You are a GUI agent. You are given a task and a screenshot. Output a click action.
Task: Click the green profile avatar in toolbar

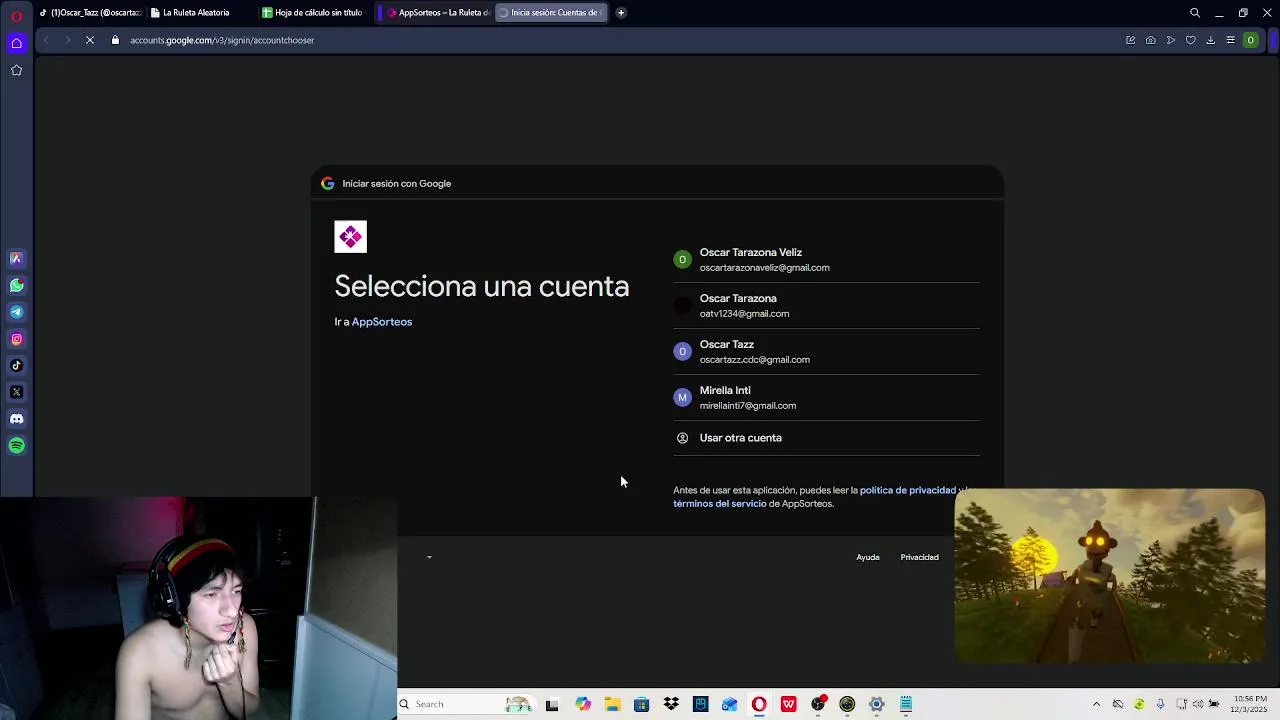(1250, 40)
